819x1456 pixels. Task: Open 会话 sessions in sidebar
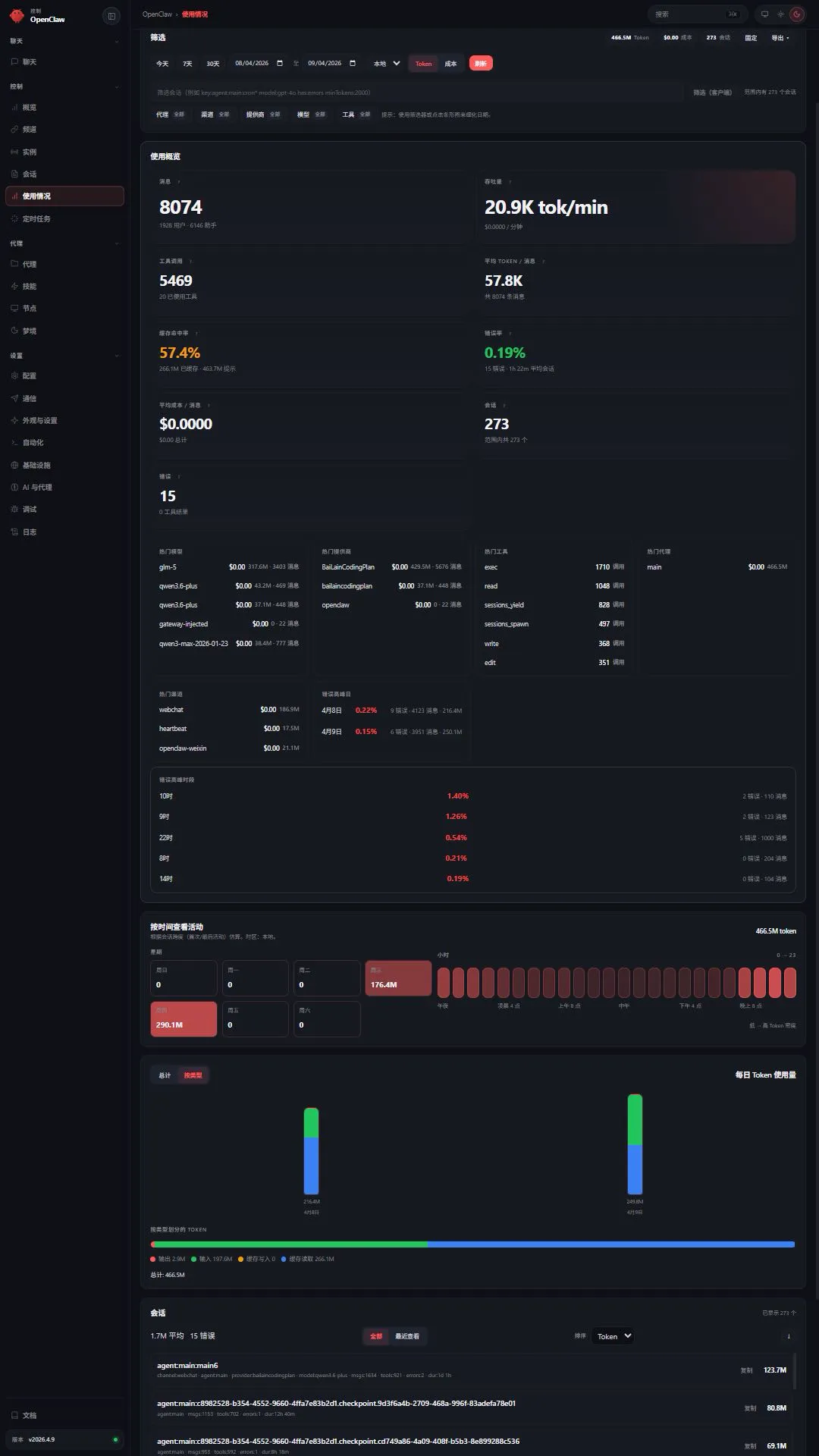(64, 174)
